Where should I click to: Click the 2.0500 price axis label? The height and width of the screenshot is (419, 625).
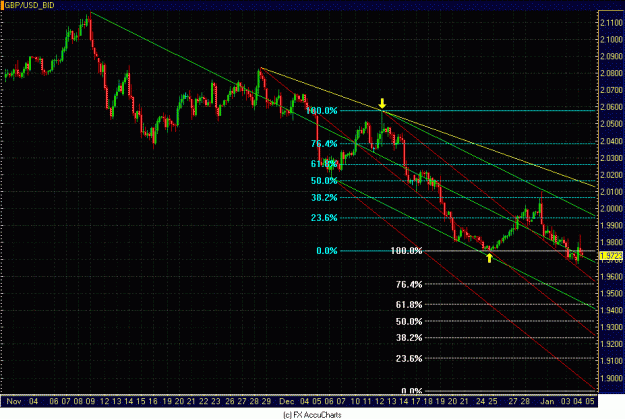click(611, 124)
